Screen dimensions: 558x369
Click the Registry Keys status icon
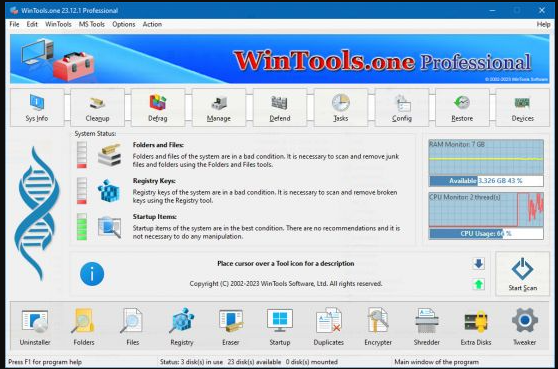[109, 191]
